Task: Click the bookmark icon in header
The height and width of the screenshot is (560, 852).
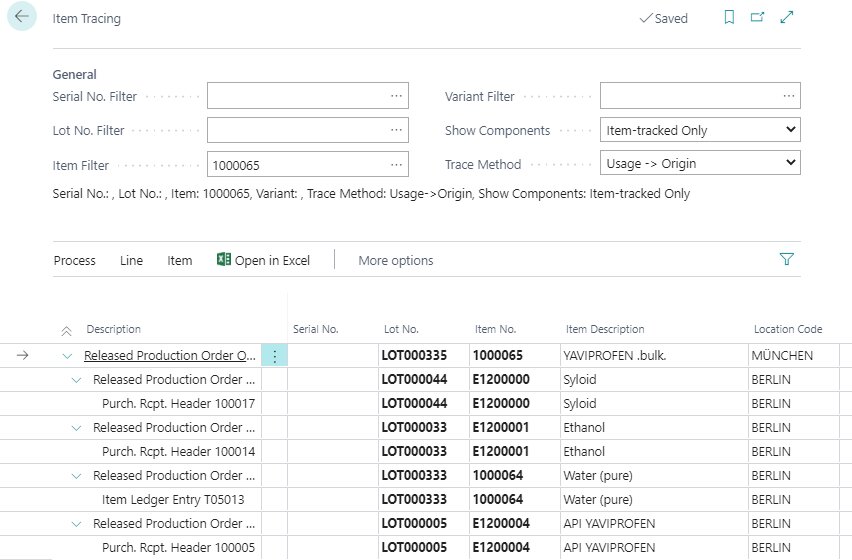Action: coord(729,18)
